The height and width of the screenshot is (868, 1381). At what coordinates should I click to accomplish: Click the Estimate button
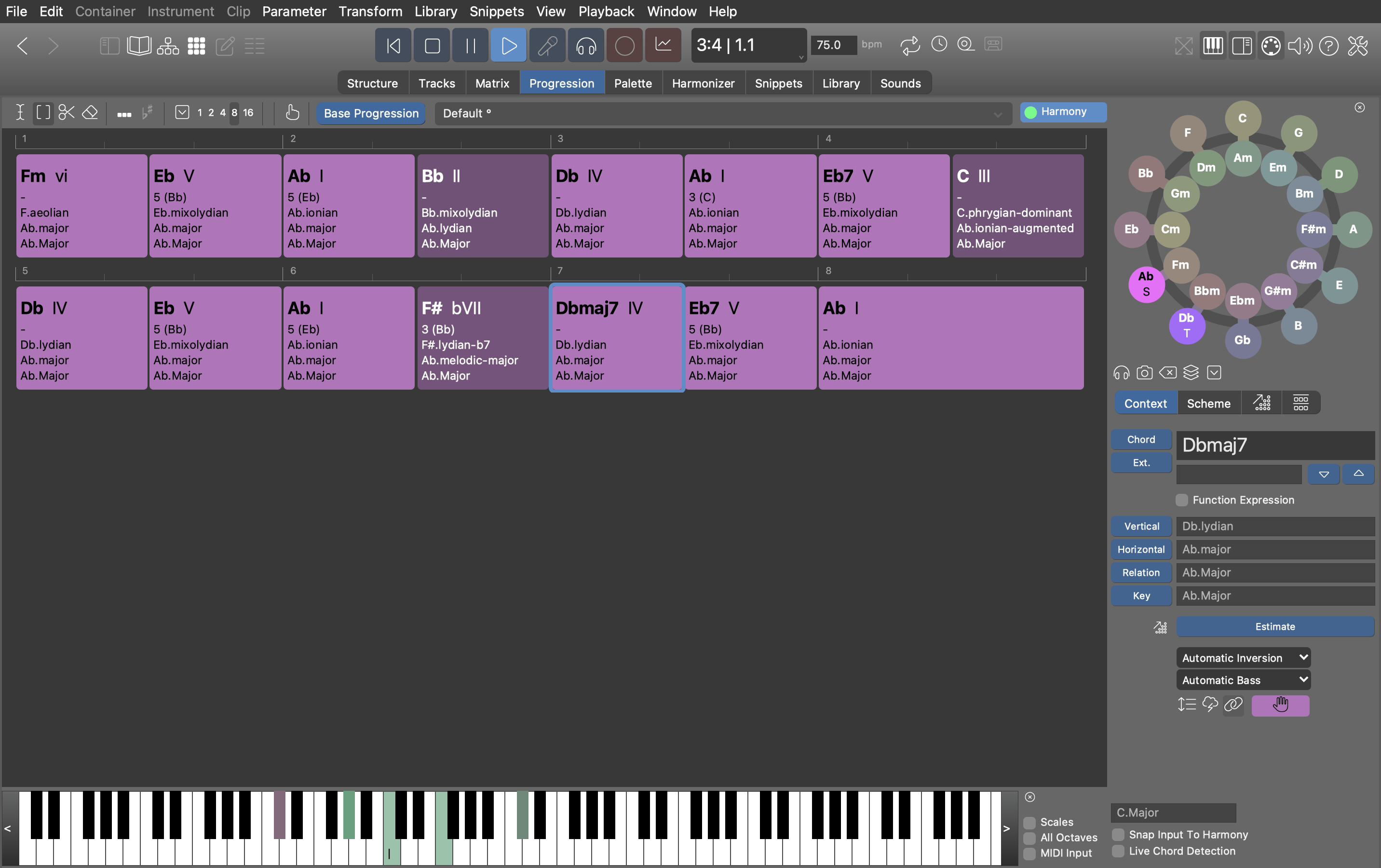(x=1274, y=626)
